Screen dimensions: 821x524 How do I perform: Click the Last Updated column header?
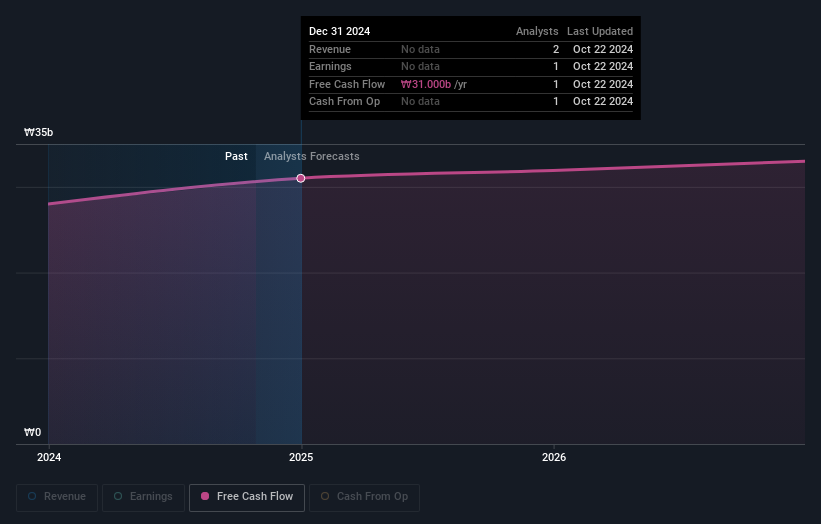tap(600, 31)
